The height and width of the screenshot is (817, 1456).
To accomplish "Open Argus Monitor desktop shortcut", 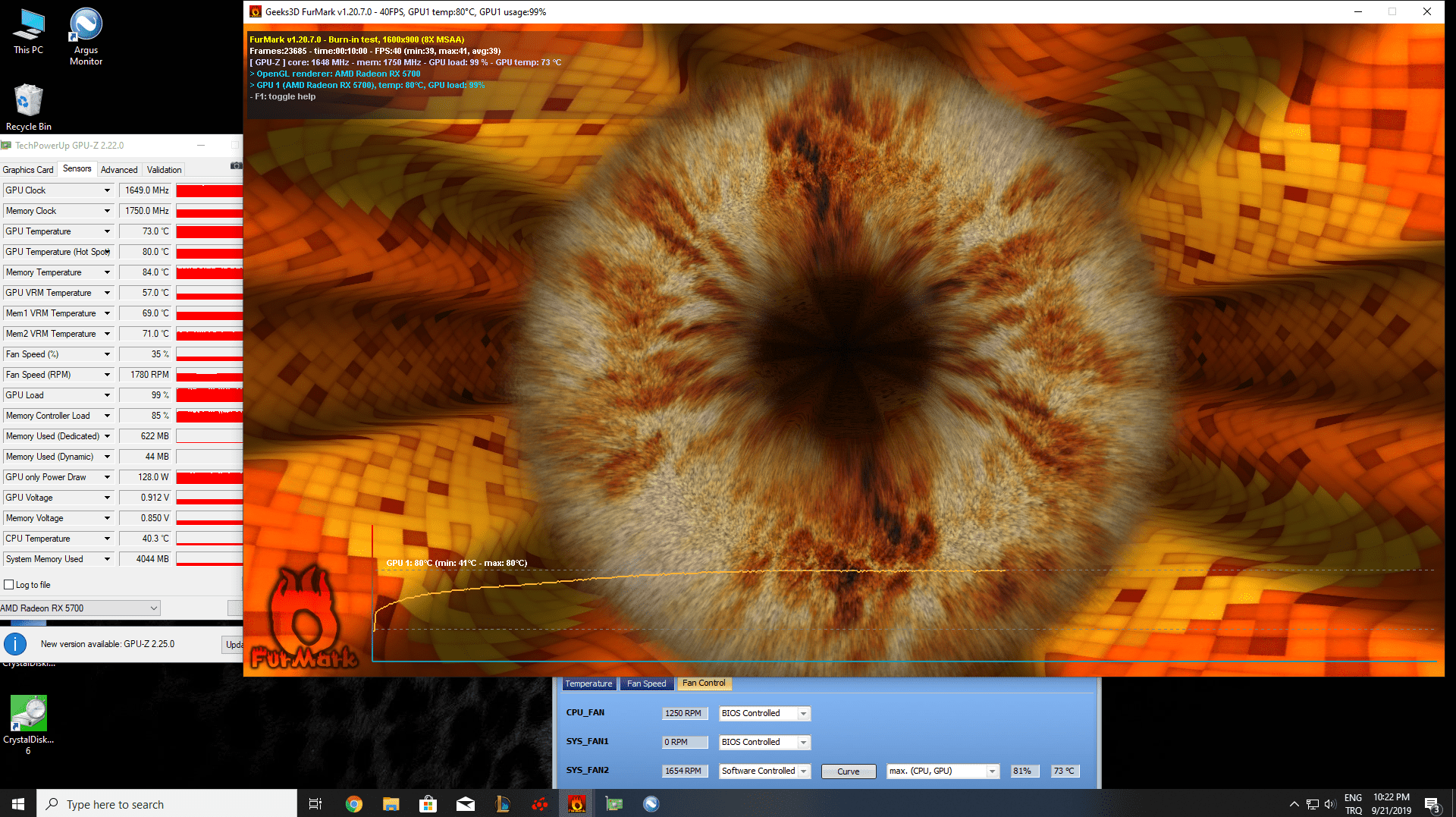I will 86,36.
